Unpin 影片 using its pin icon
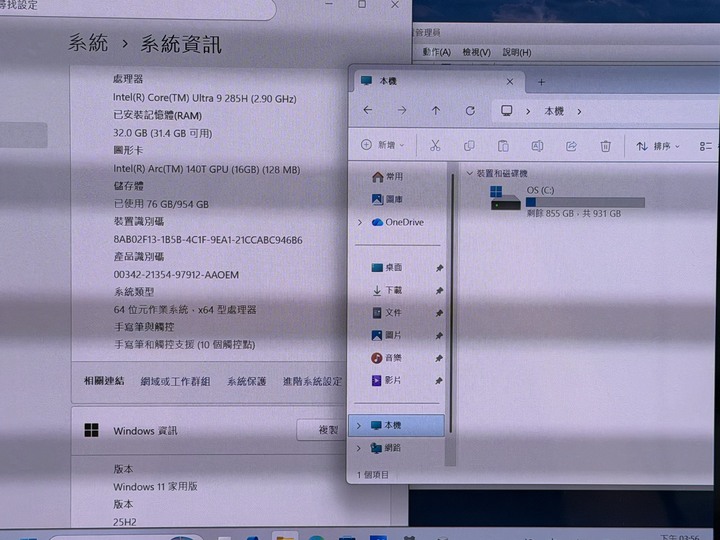720x540 pixels. [439, 381]
